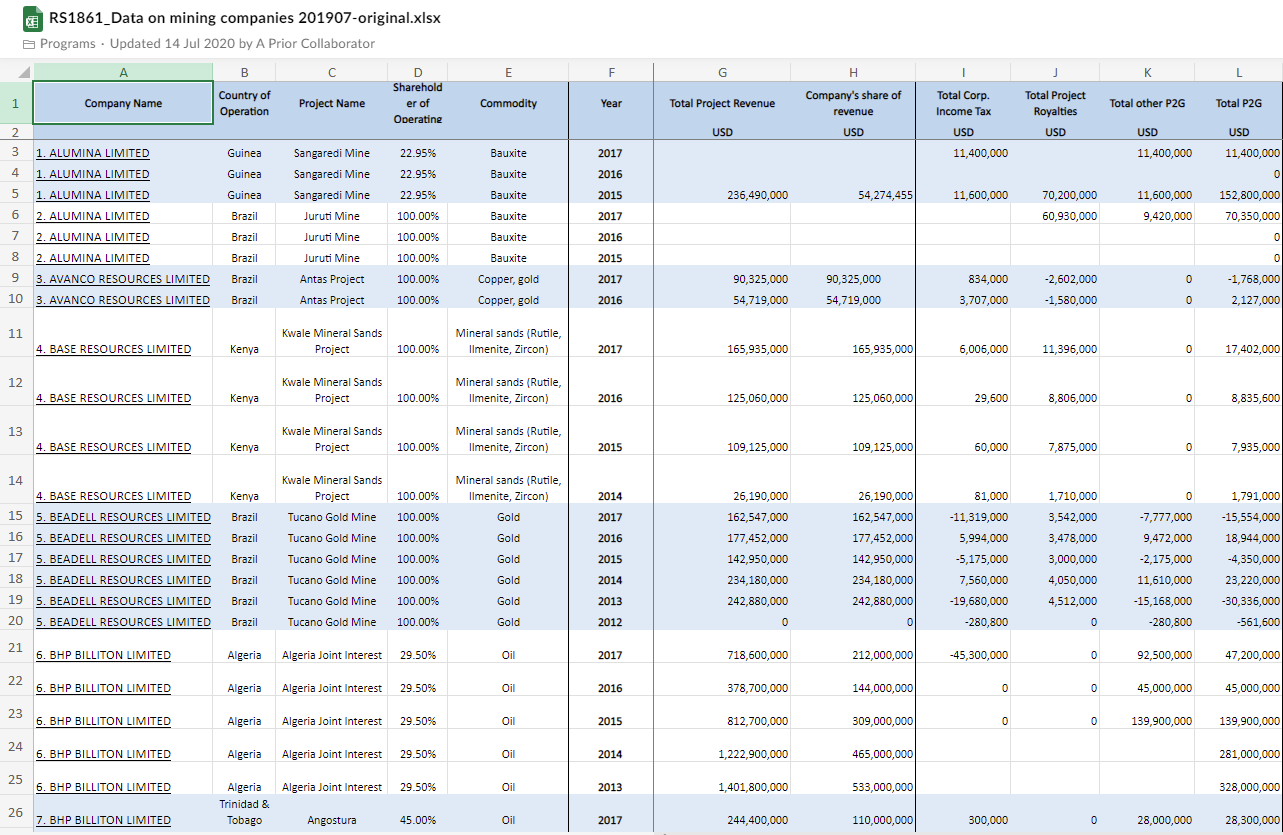Click the select-all corner triangle
Viewport: 1283px width, 835px height.
coord(24,72)
